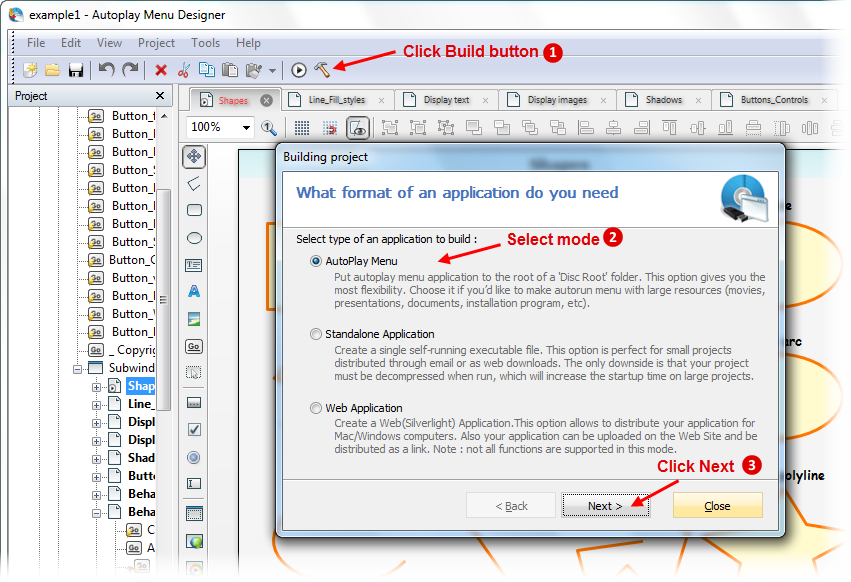Open the Edit menu
851x582 pixels.
pos(71,43)
